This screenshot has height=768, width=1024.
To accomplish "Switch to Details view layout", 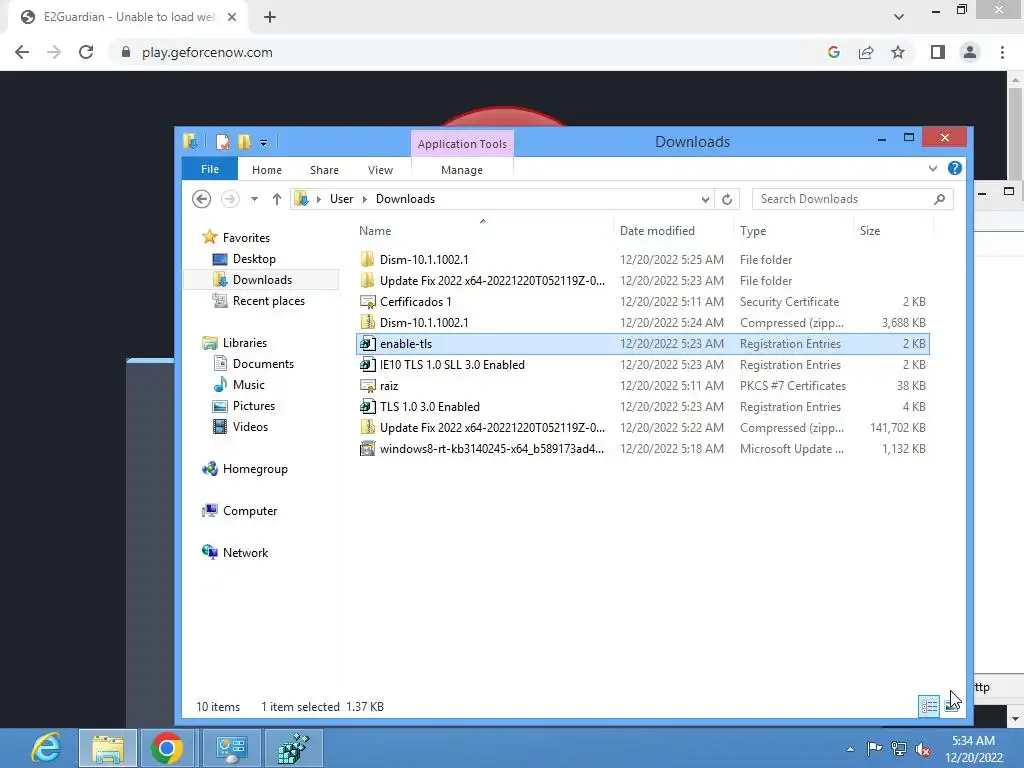I will coord(929,705).
